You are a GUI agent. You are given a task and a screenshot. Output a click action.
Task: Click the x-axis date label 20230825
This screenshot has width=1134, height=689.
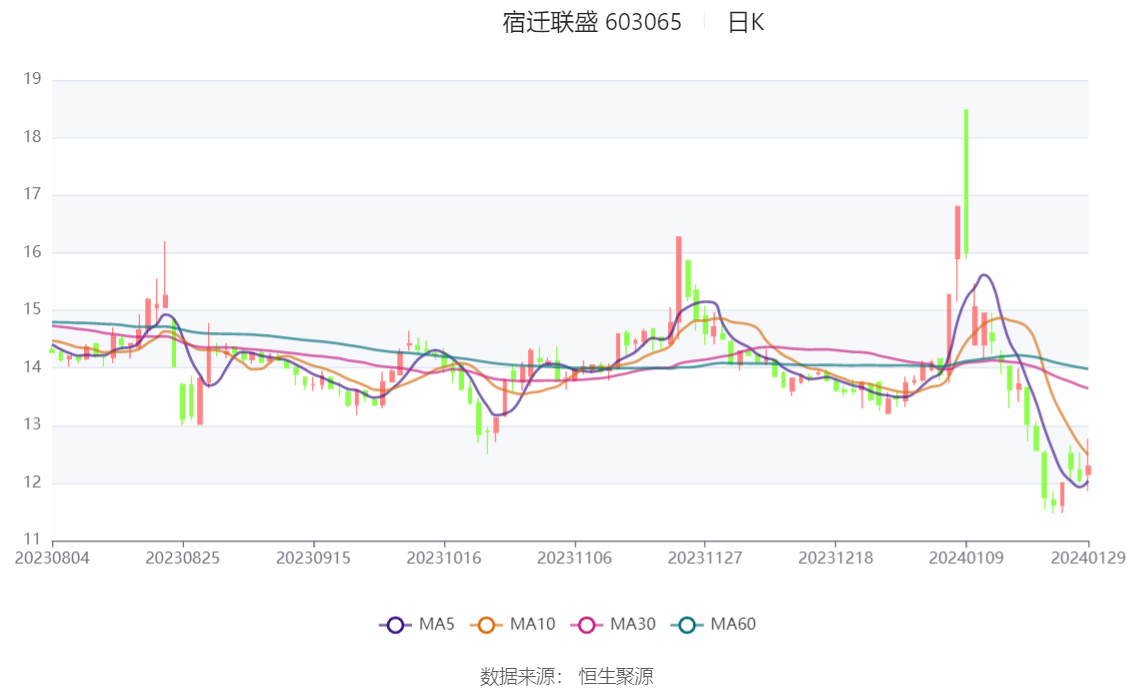[183, 558]
